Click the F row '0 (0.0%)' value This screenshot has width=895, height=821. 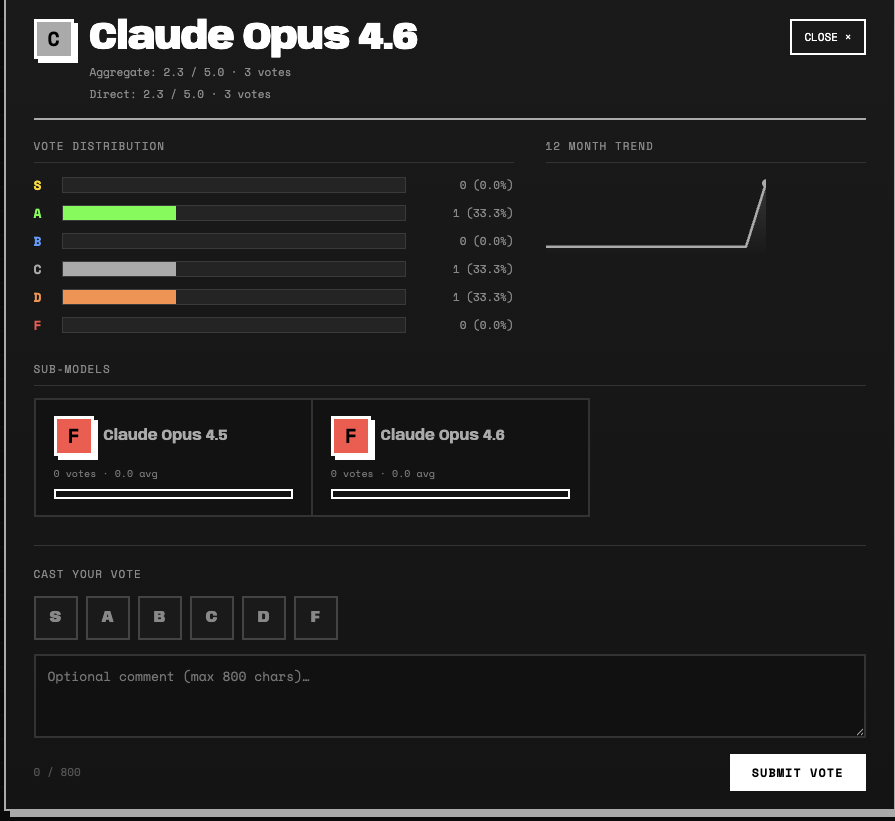point(486,325)
